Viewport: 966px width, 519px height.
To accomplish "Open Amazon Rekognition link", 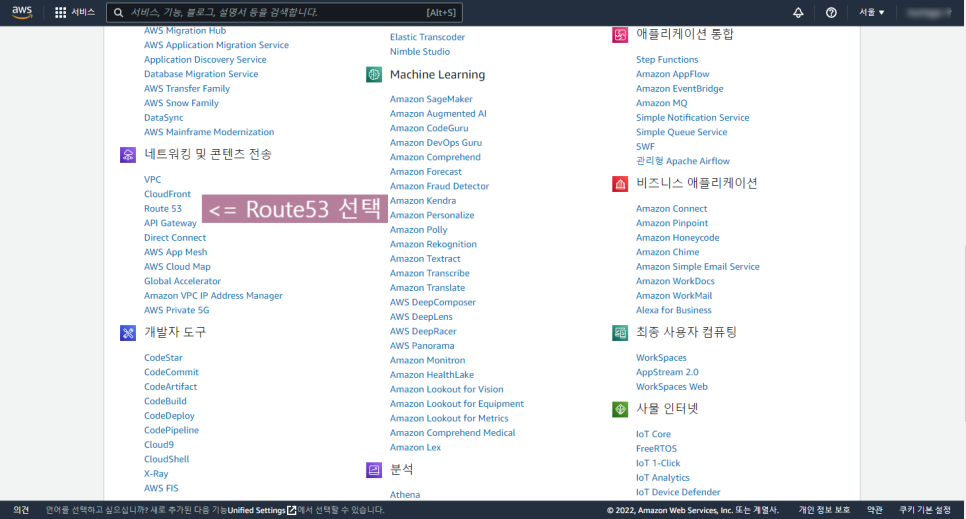I will click(433, 244).
